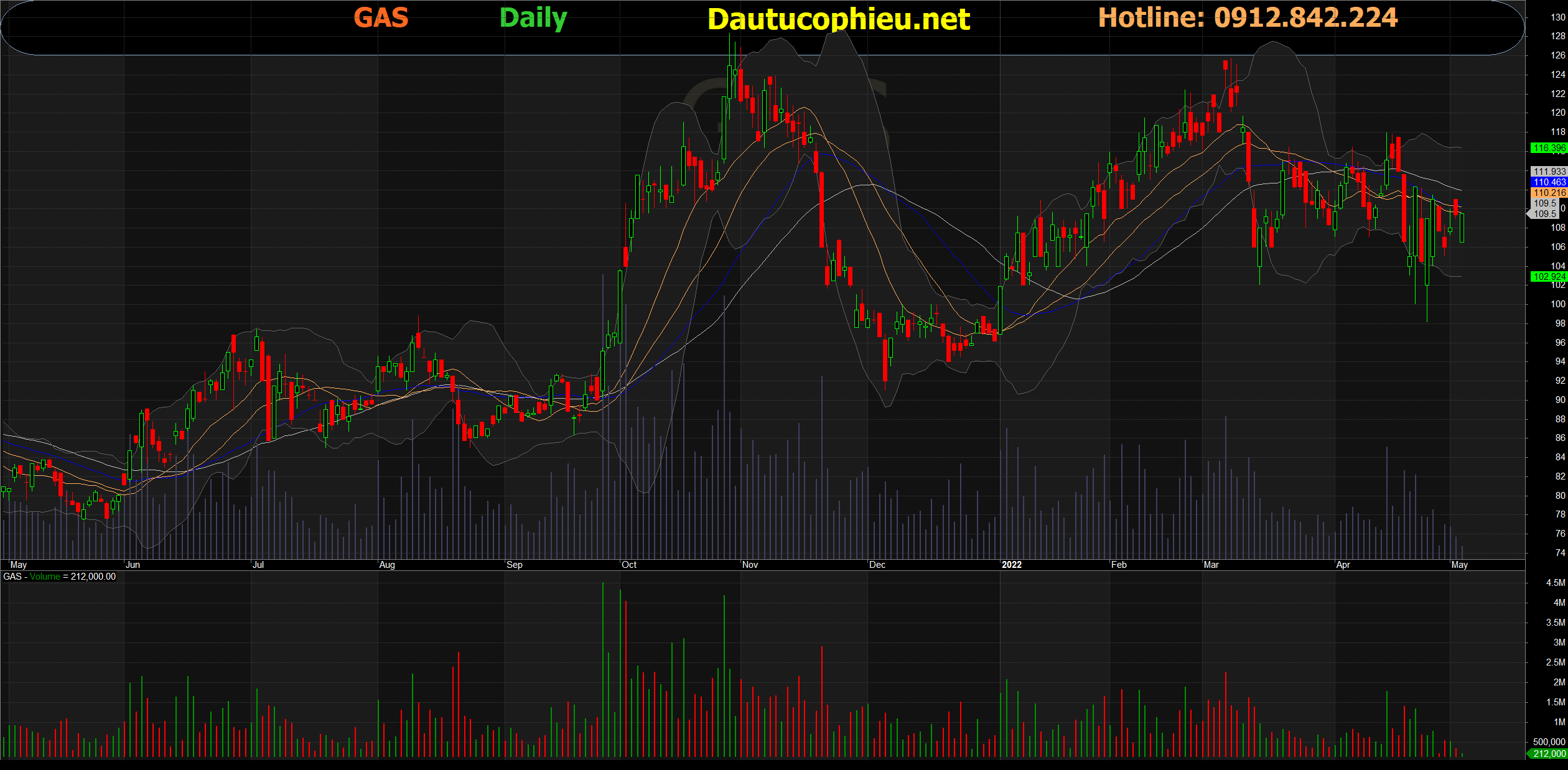Image resolution: width=1568 pixels, height=770 pixels.
Task: Click the green Daily timeframe label
Action: pos(533,19)
